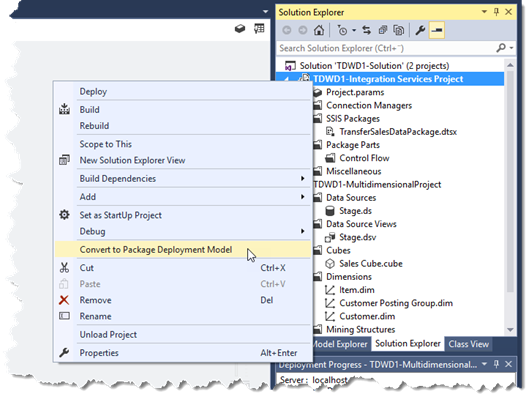Select Solution 'TDWD1-Solution' node
The height and width of the screenshot is (405, 529).
(x=374, y=65)
